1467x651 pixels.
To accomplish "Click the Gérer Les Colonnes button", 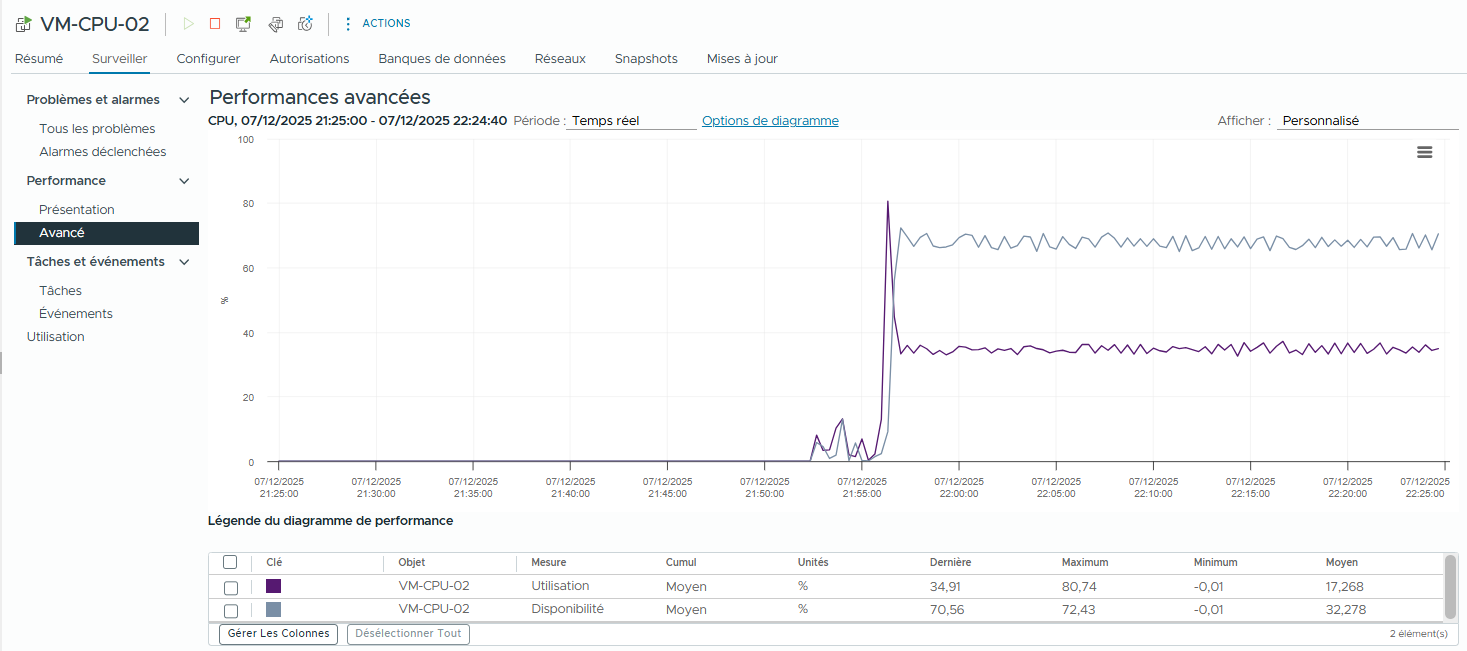I will coord(278,634).
